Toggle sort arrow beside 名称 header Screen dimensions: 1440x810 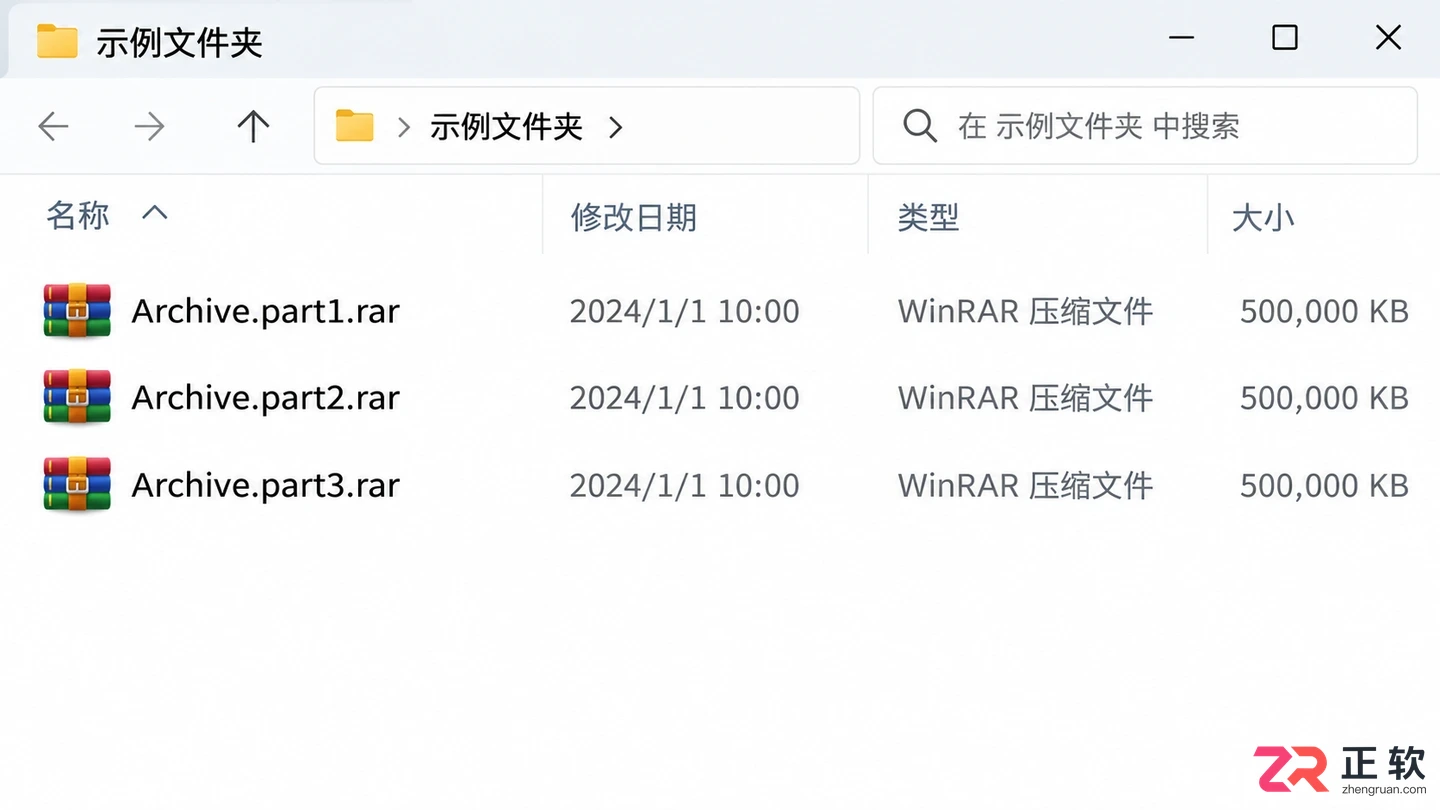point(154,212)
